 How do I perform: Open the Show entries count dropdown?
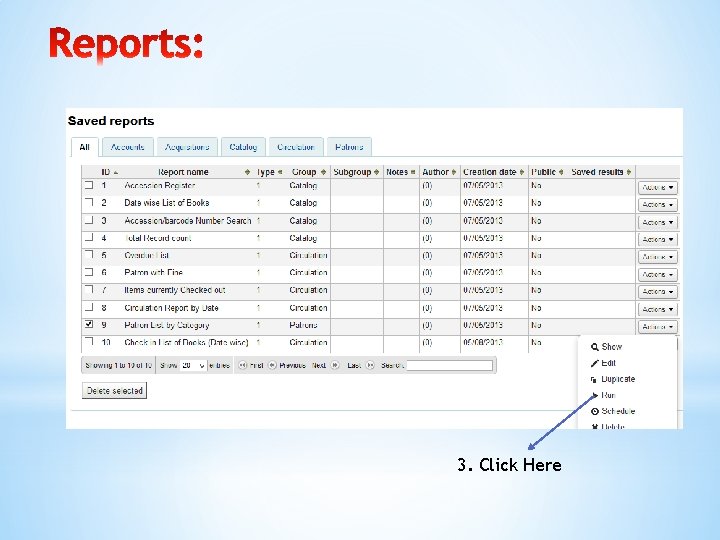(x=193, y=366)
